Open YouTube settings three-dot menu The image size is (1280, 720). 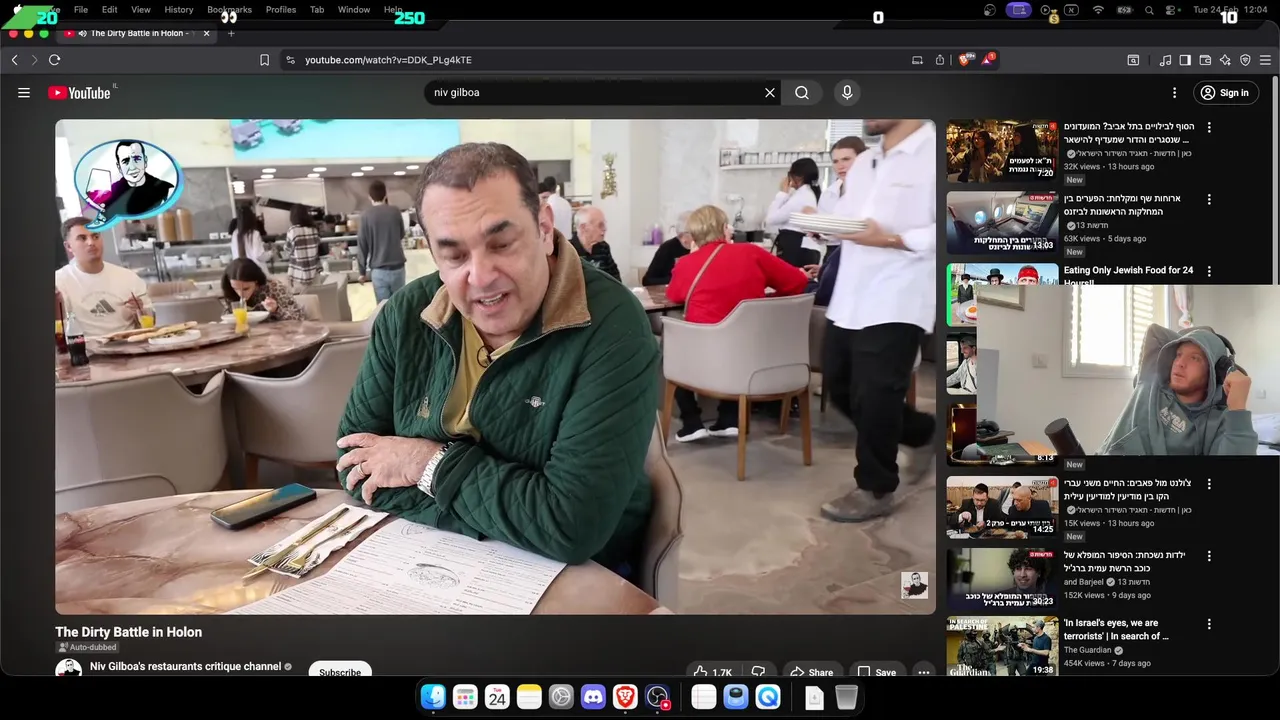click(x=1175, y=93)
